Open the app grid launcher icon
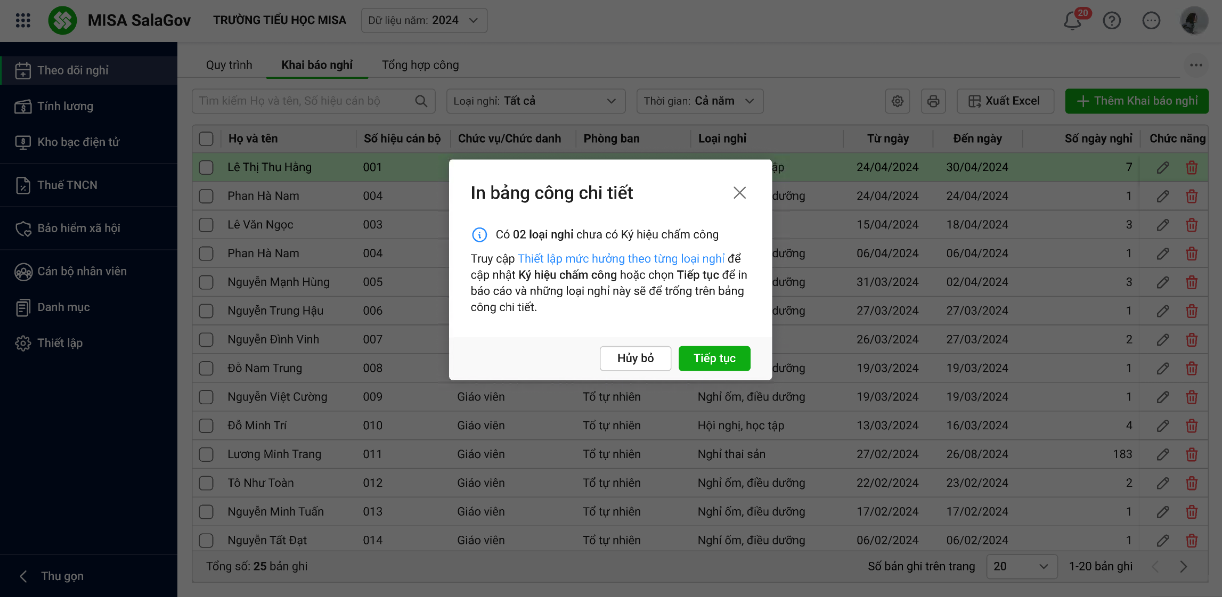 point(23,20)
